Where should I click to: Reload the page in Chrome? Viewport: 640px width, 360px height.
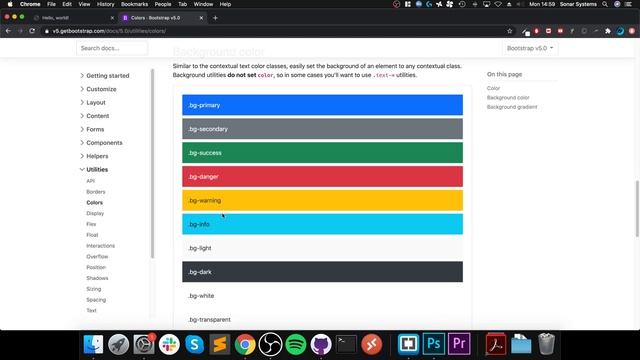click(32, 31)
